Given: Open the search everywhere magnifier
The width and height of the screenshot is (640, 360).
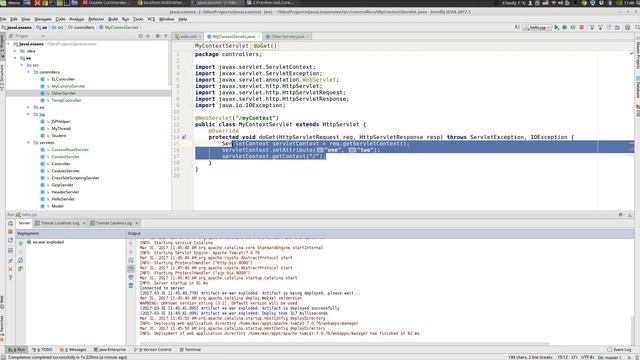Looking at the screenshot, I should pos(637,27).
